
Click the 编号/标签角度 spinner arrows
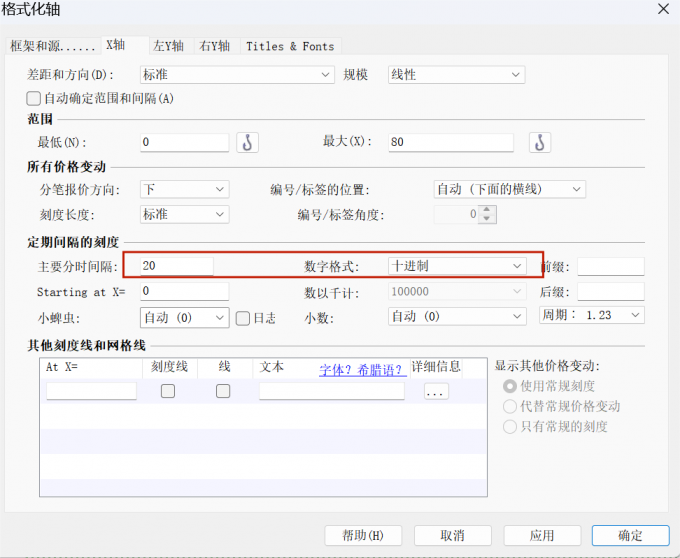[487, 214]
